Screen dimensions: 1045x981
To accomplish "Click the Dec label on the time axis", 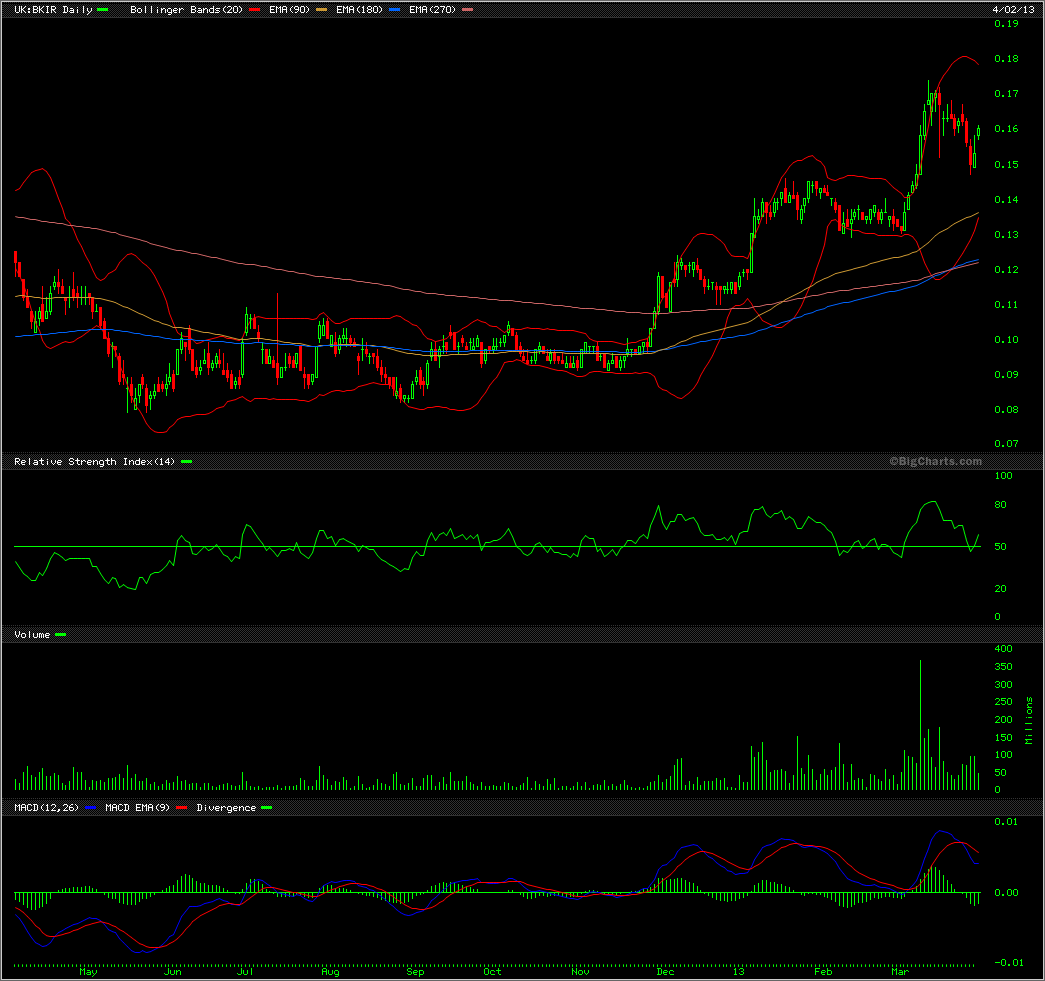I will [666, 971].
